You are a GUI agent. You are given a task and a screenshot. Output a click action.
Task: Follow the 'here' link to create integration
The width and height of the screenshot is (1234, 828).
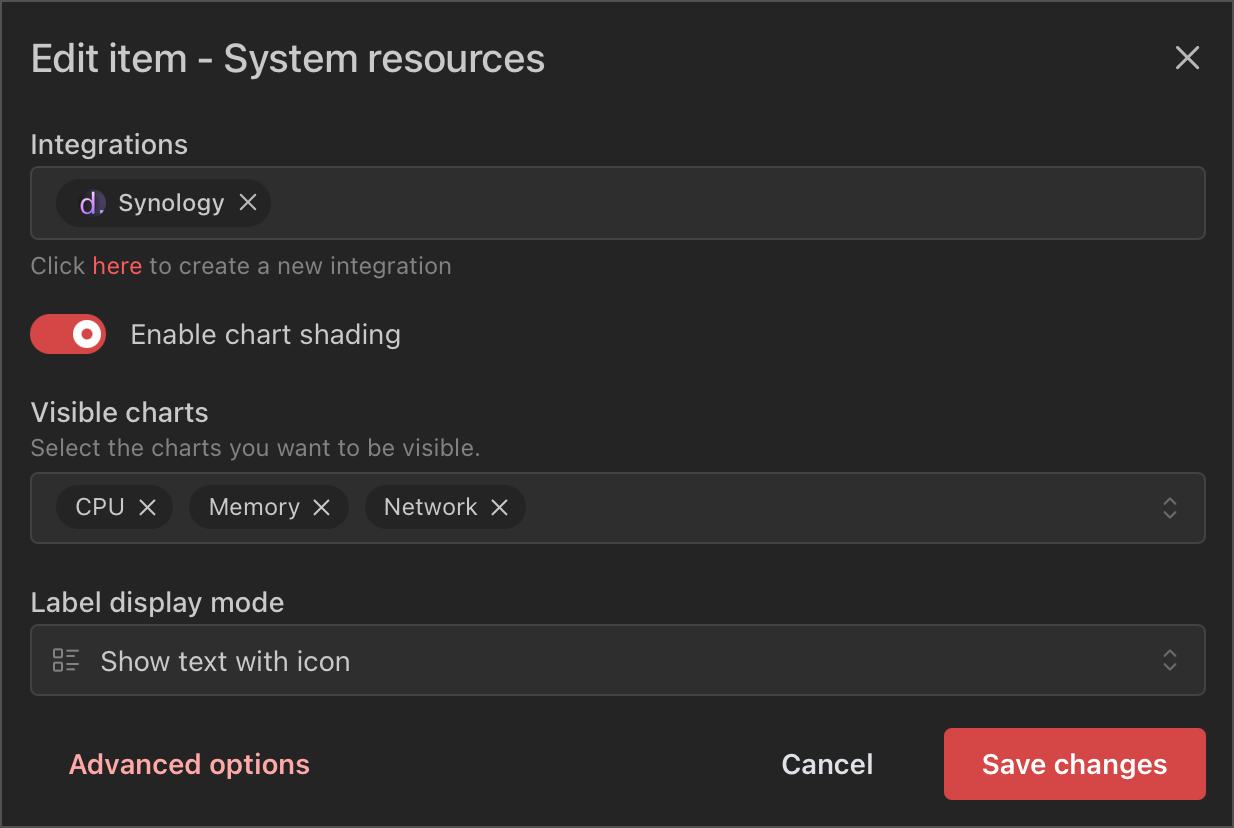[117, 266]
